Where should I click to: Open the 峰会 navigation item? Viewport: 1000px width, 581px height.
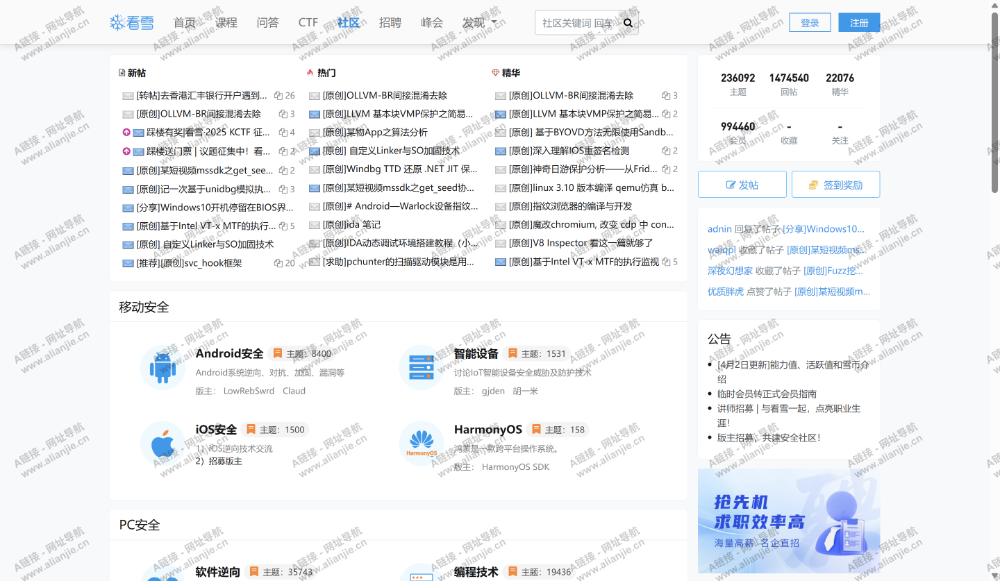[432, 23]
